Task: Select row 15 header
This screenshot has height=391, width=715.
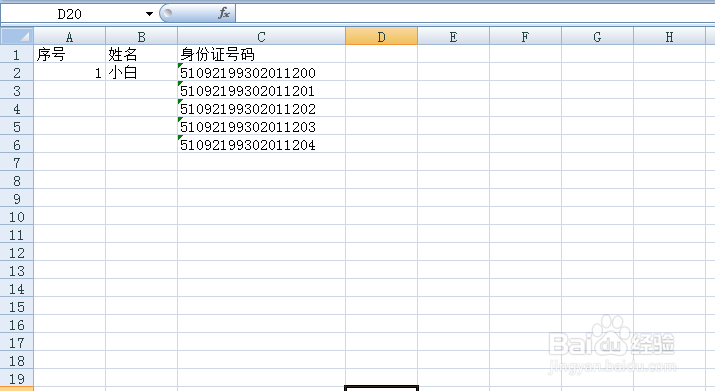Action: 17,307
